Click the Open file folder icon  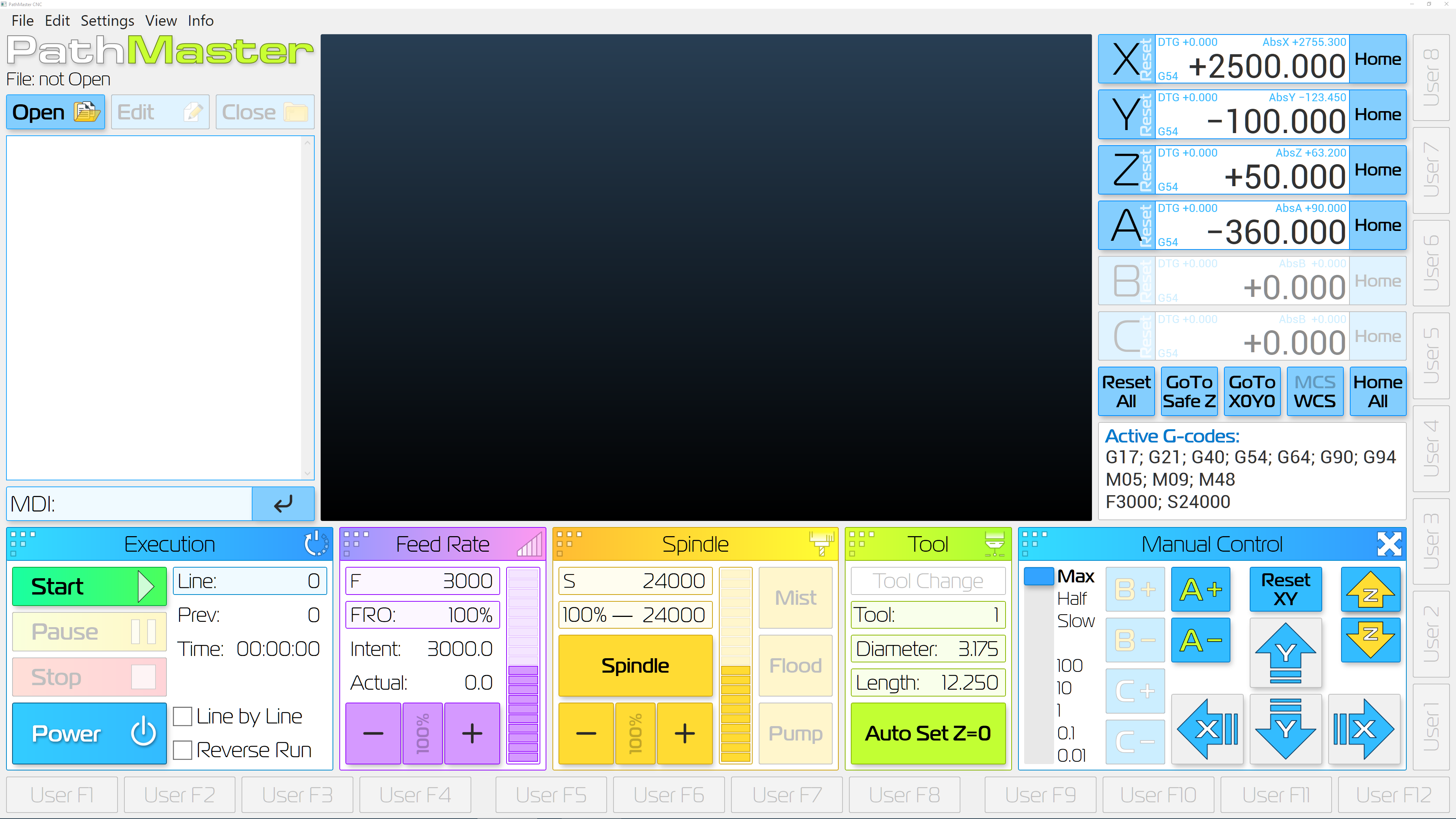coord(86,112)
